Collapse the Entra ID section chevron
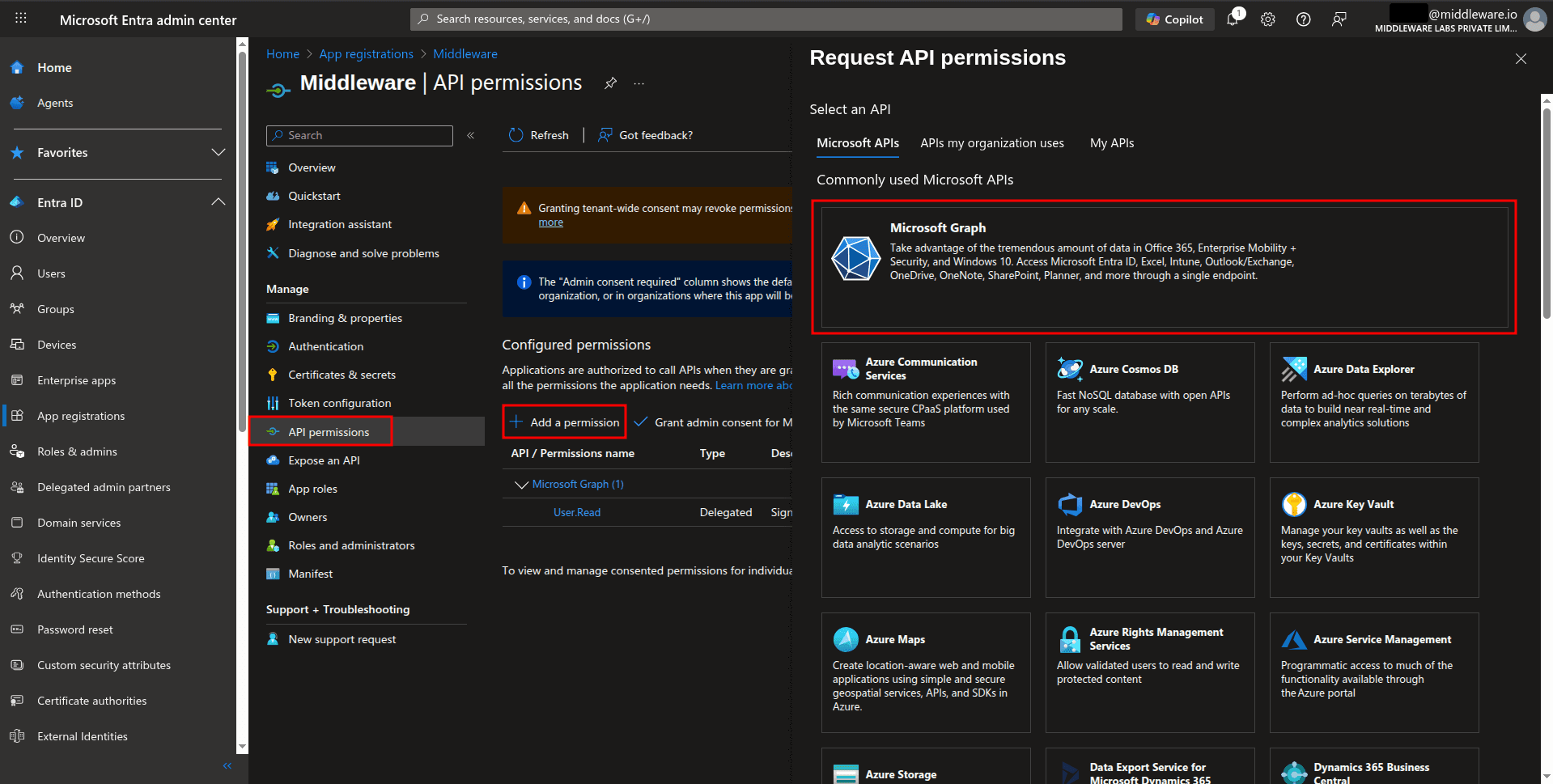The height and width of the screenshot is (784, 1553). pyautogui.click(x=218, y=201)
